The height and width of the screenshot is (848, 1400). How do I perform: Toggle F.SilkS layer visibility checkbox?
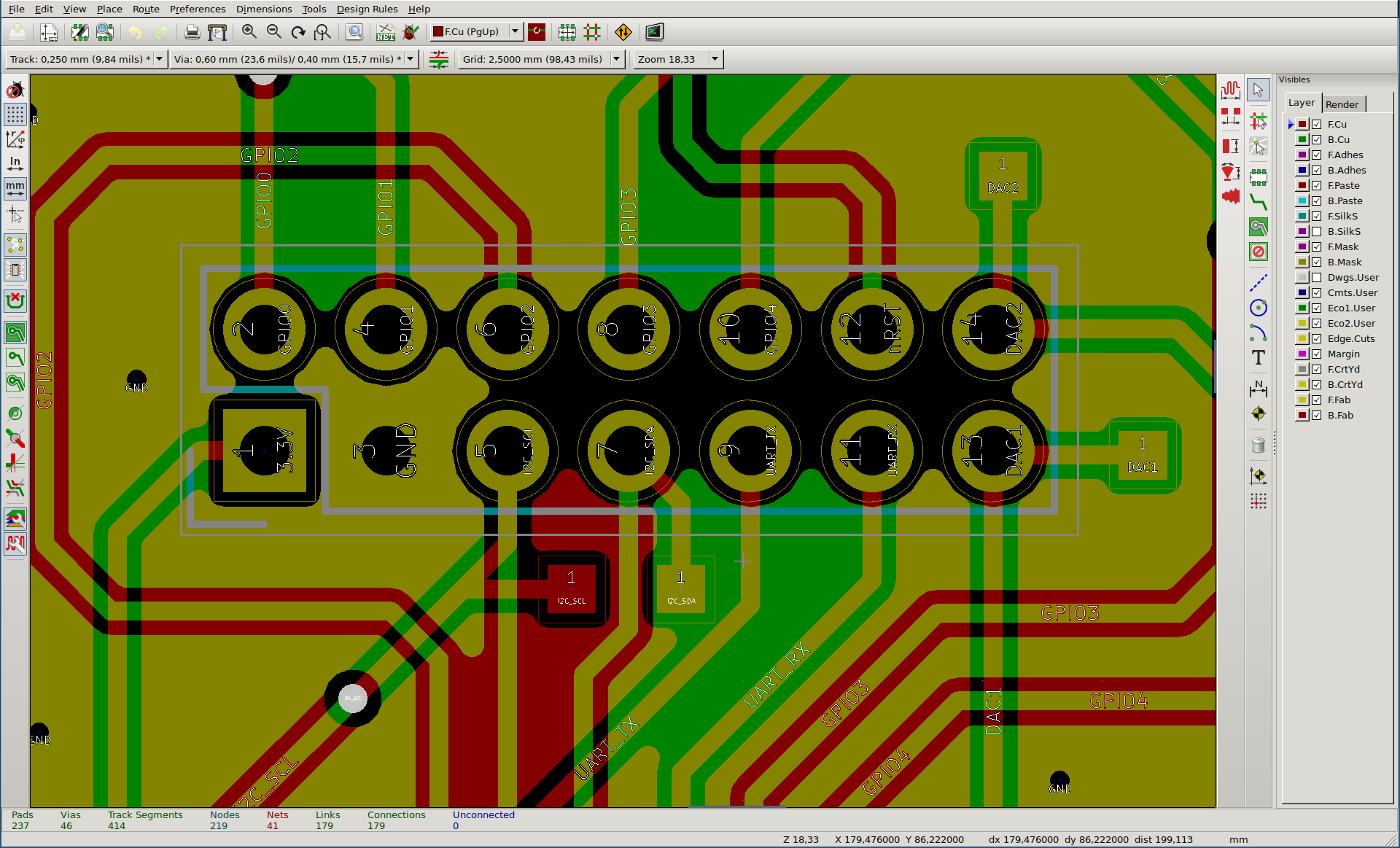click(x=1317, y=217)
